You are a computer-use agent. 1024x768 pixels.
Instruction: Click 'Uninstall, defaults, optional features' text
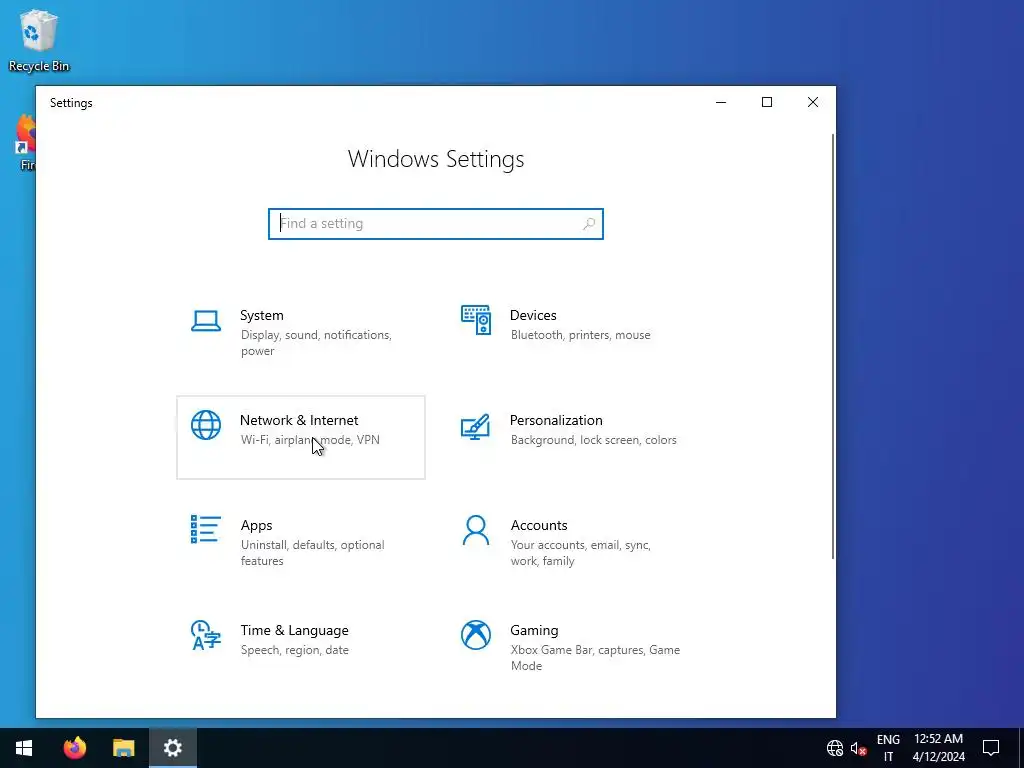pyautogui.click(x=312, y=553)
